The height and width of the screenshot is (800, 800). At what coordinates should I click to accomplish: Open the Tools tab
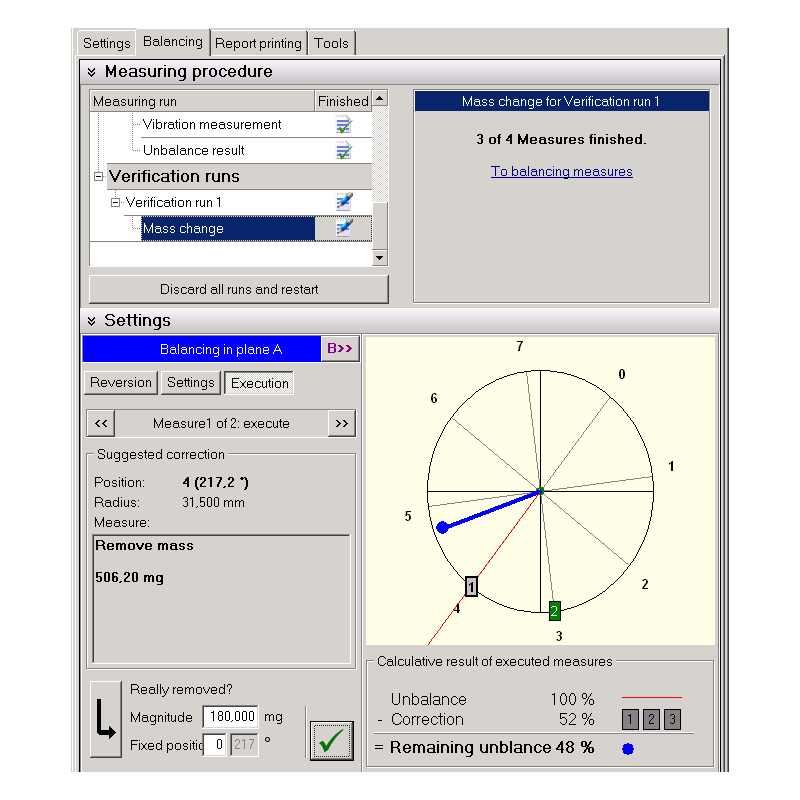tap(331, 43)
